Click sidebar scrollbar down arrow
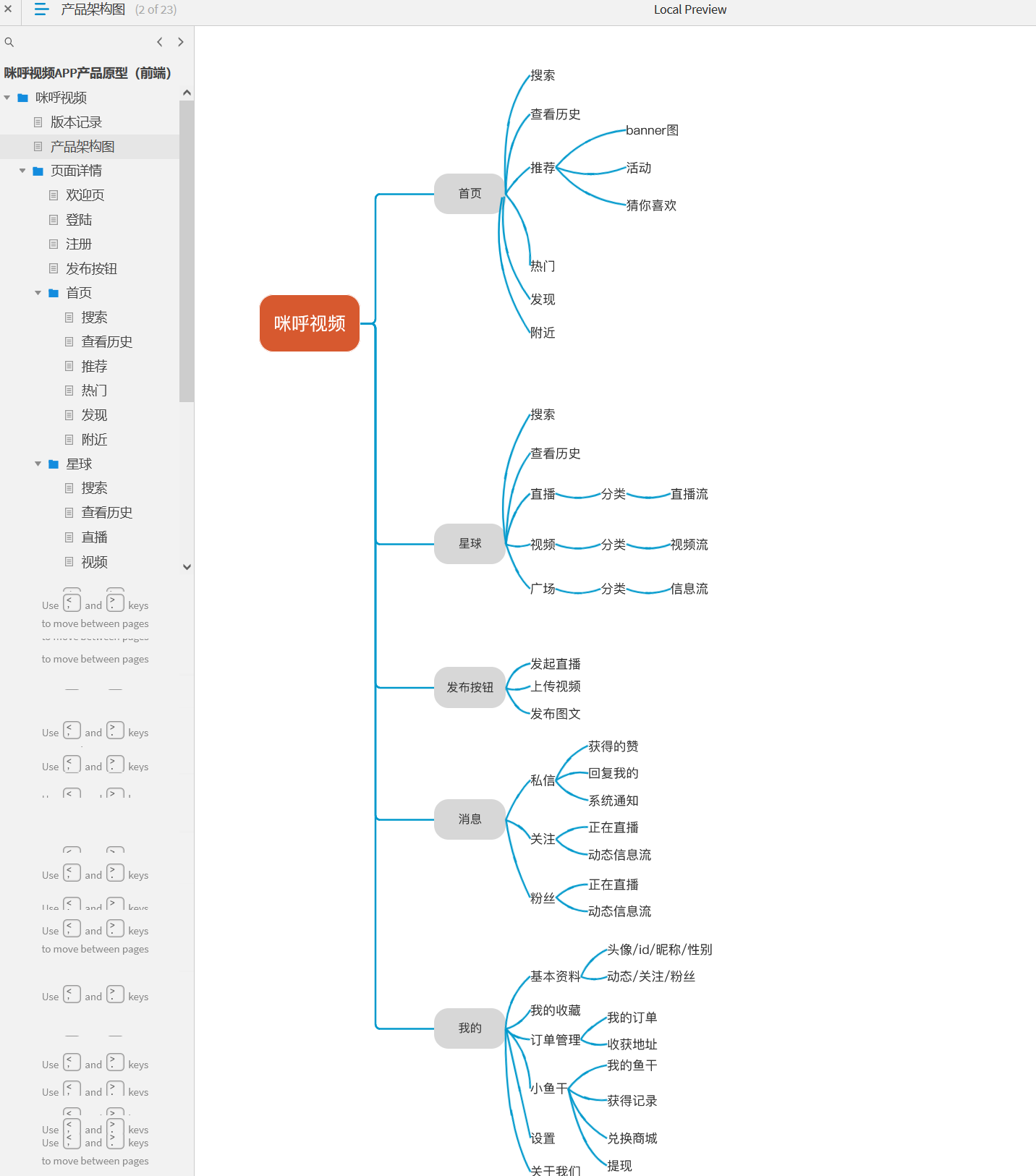1036x1176 pixels. 187,567
